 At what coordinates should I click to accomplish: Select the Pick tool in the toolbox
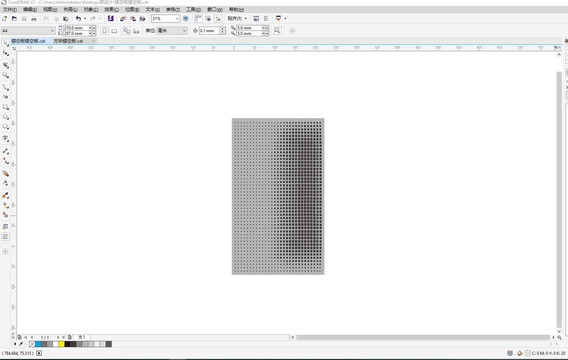5,43
